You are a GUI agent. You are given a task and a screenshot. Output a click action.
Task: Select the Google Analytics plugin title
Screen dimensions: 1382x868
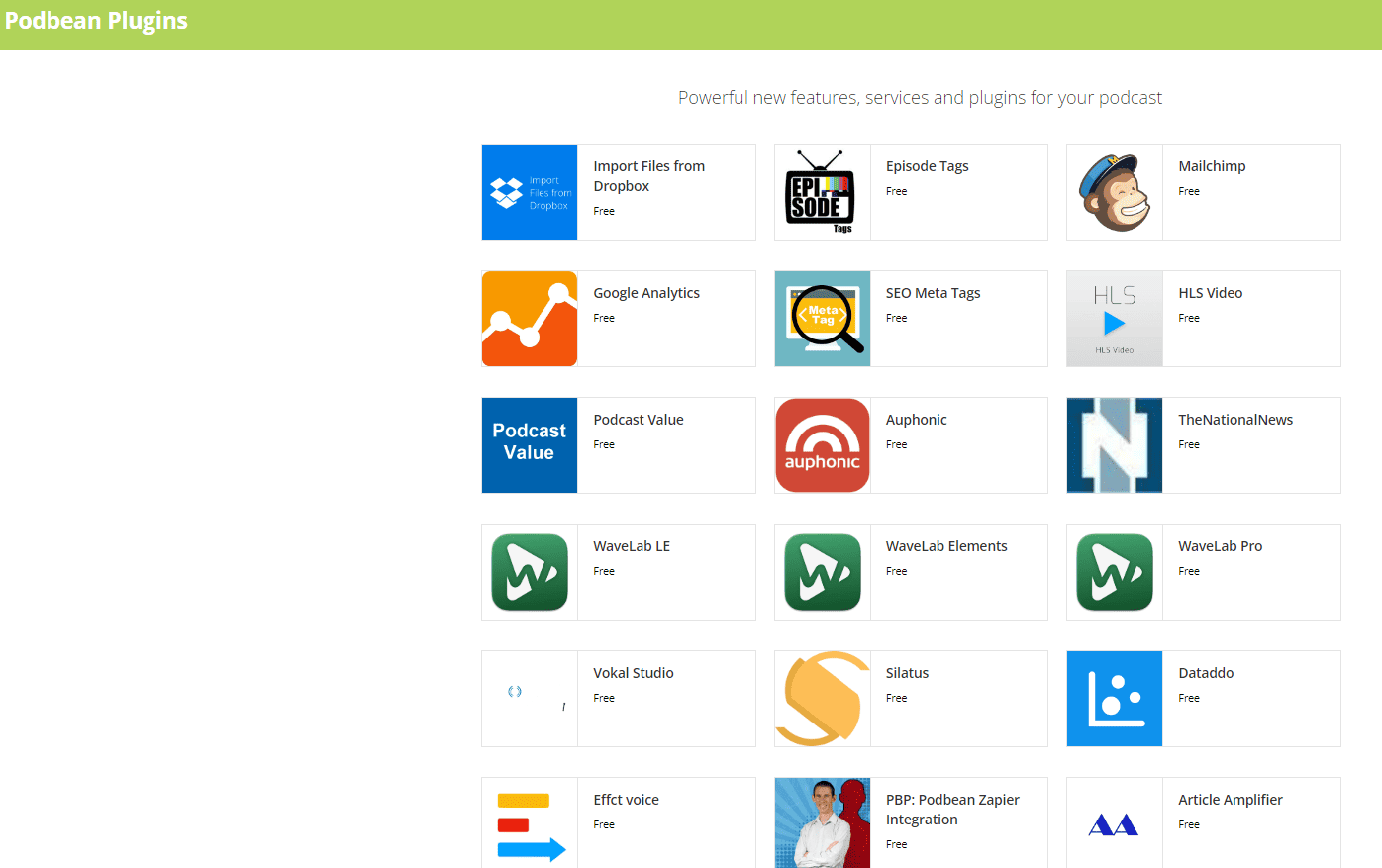coord(646,293)
